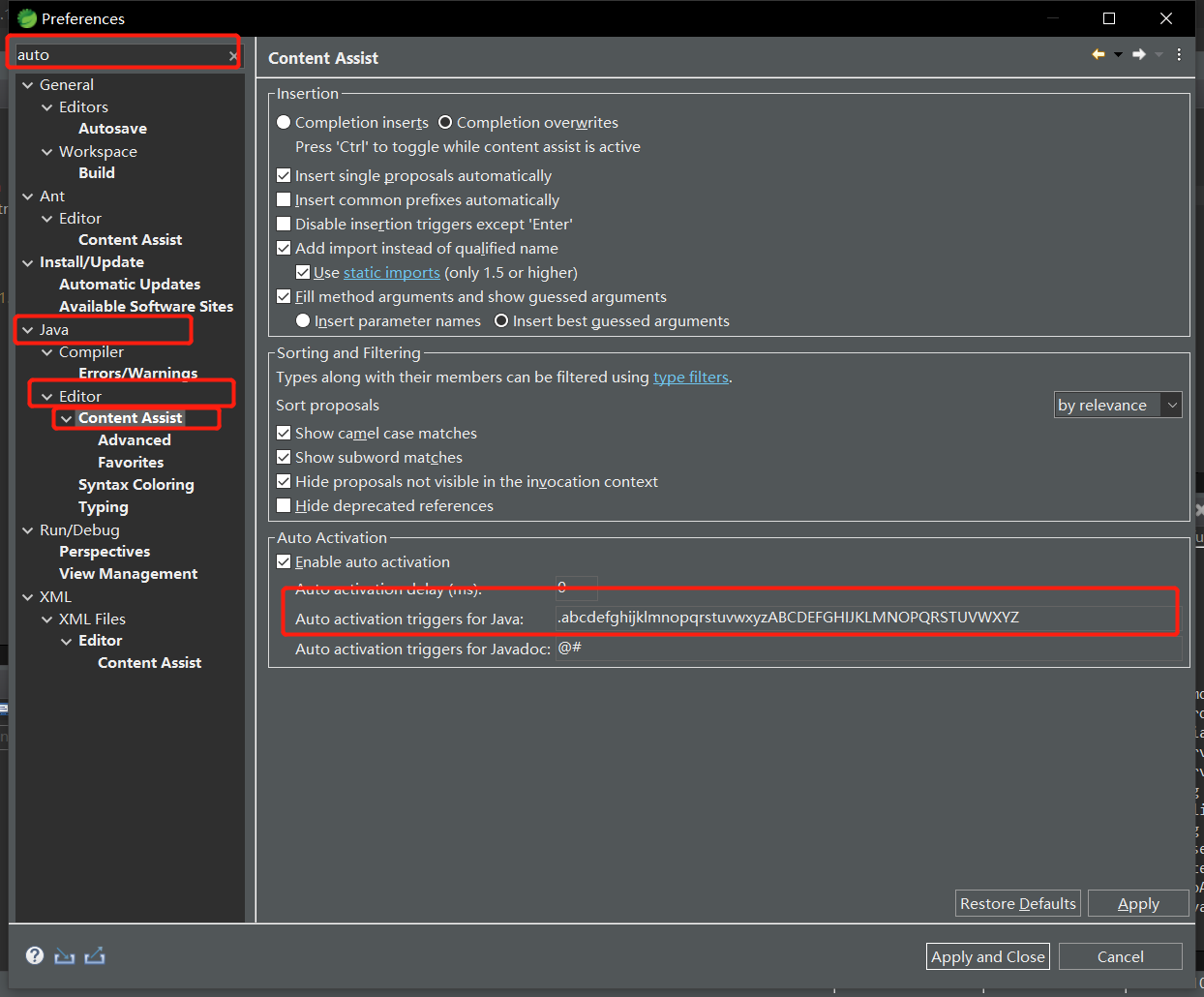Open the three-dot view menu
Screen dimensions: 1204x997
(1179, 54)
